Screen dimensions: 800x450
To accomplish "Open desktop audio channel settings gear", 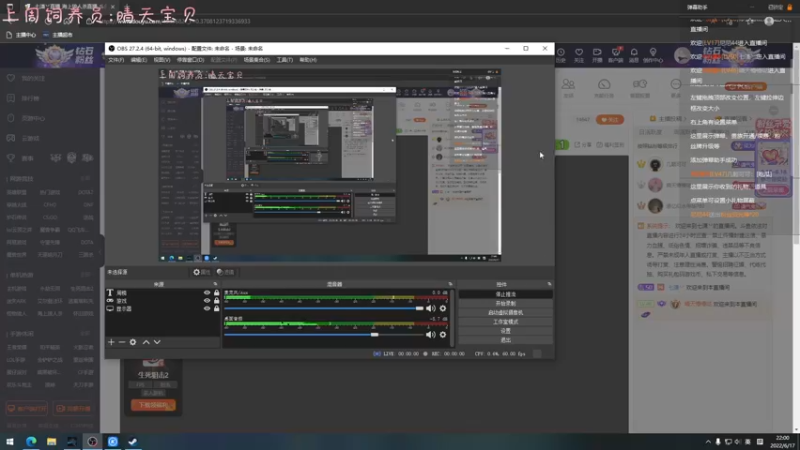I will pyautogui.click(x=443, y=335).
